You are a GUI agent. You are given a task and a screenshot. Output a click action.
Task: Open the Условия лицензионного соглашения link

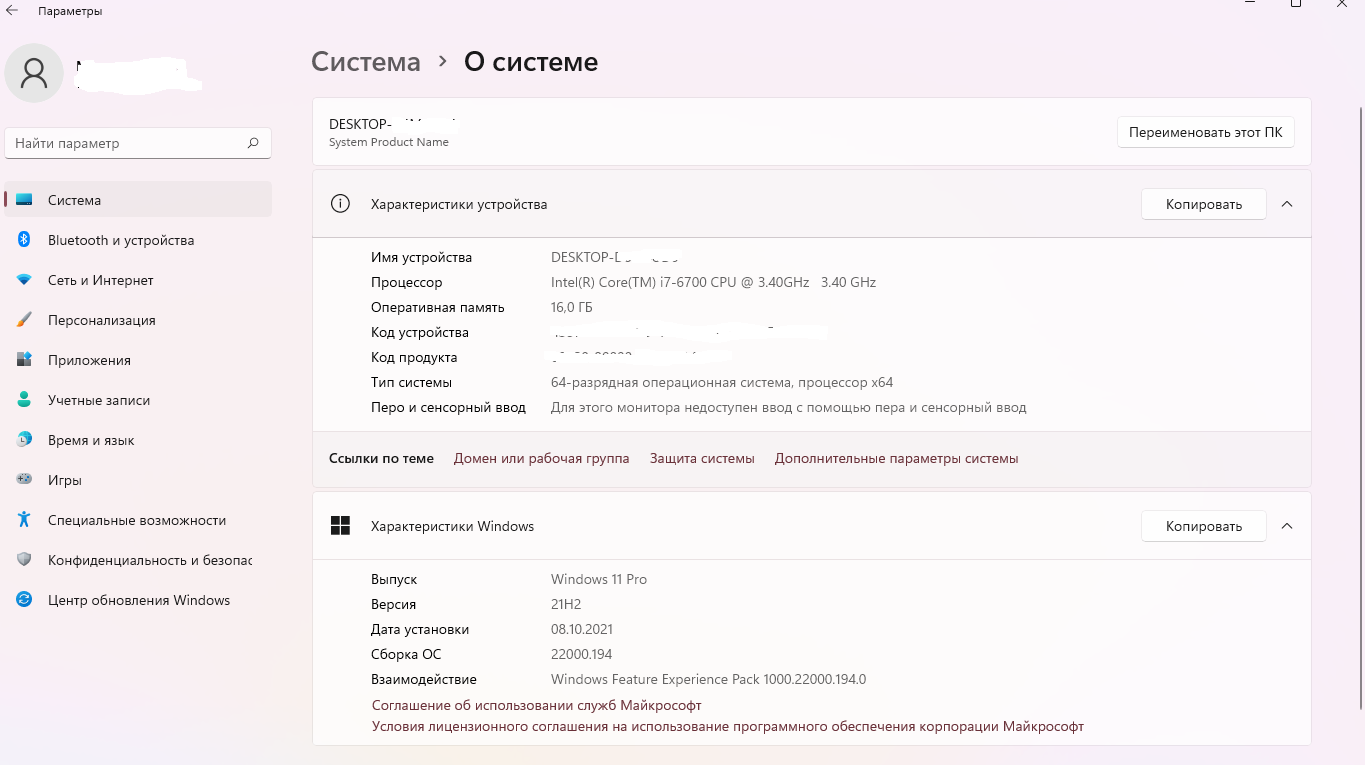coord(728,727)
